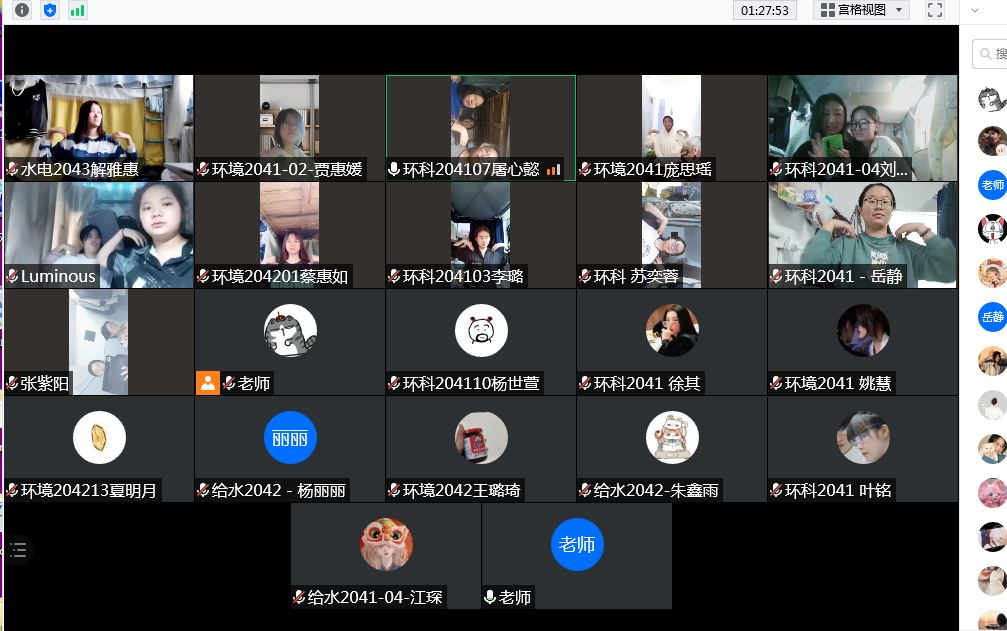Click the unmuted microphone icon on bottom 老师 tile

[x=490, y=597]
